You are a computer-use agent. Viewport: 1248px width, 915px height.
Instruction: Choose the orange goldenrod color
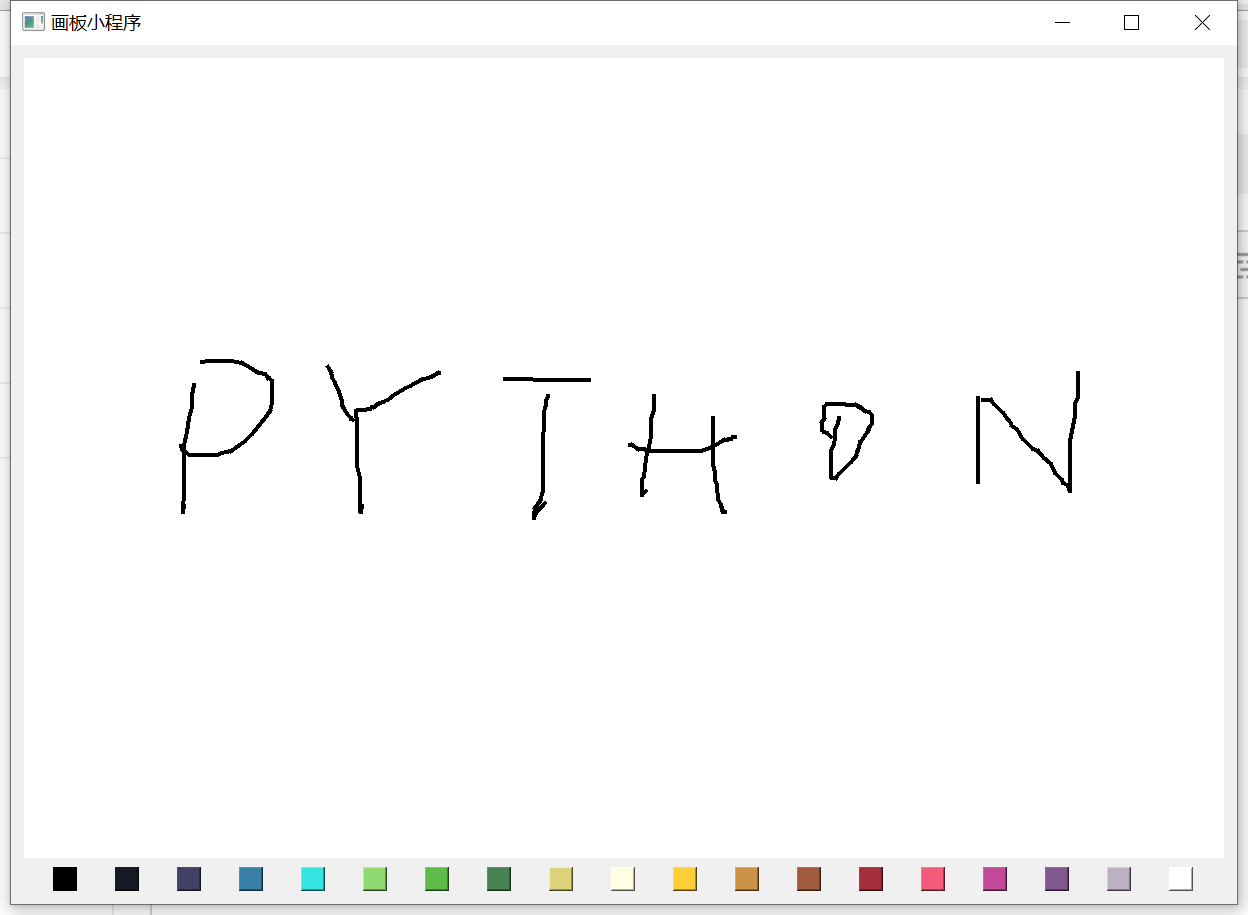(x=745, y=878)
